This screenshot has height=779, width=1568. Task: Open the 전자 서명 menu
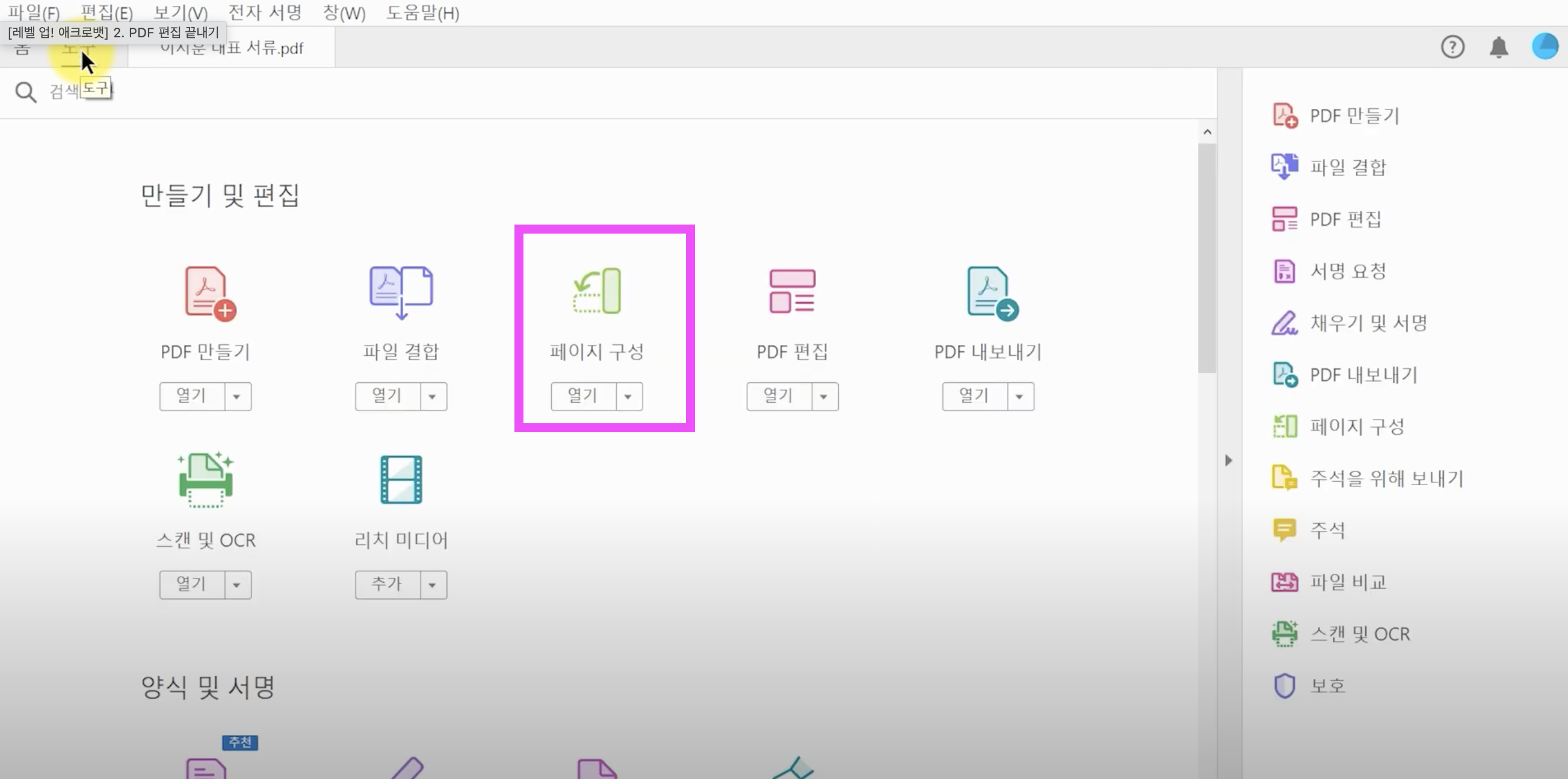[265, 13]
